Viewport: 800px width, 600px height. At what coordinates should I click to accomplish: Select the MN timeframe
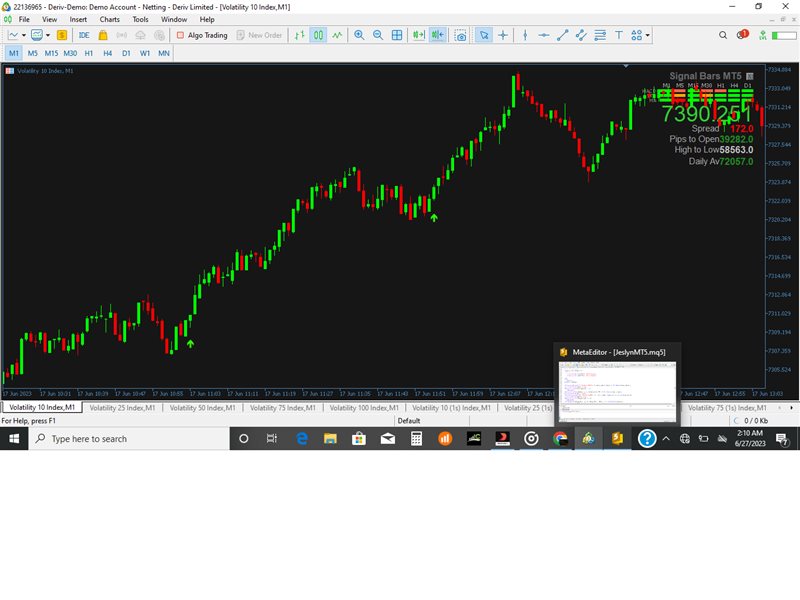point(164,53)
